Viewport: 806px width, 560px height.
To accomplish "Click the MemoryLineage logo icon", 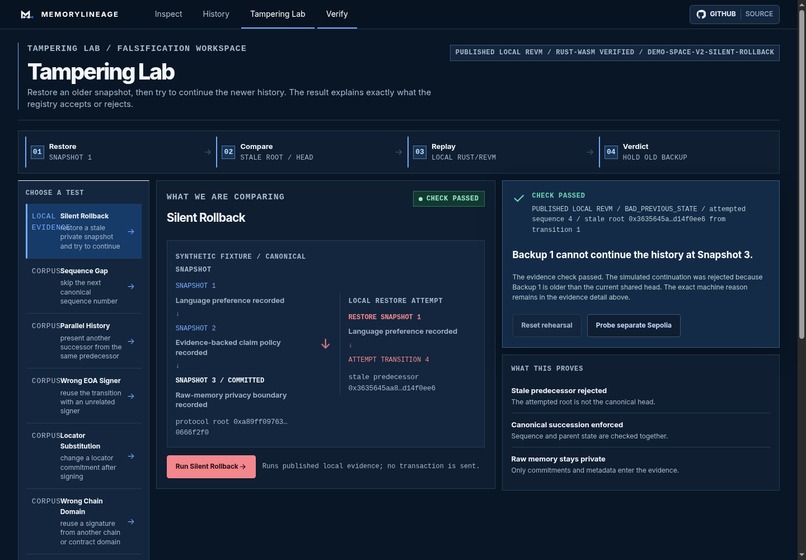I will point(27,14).
